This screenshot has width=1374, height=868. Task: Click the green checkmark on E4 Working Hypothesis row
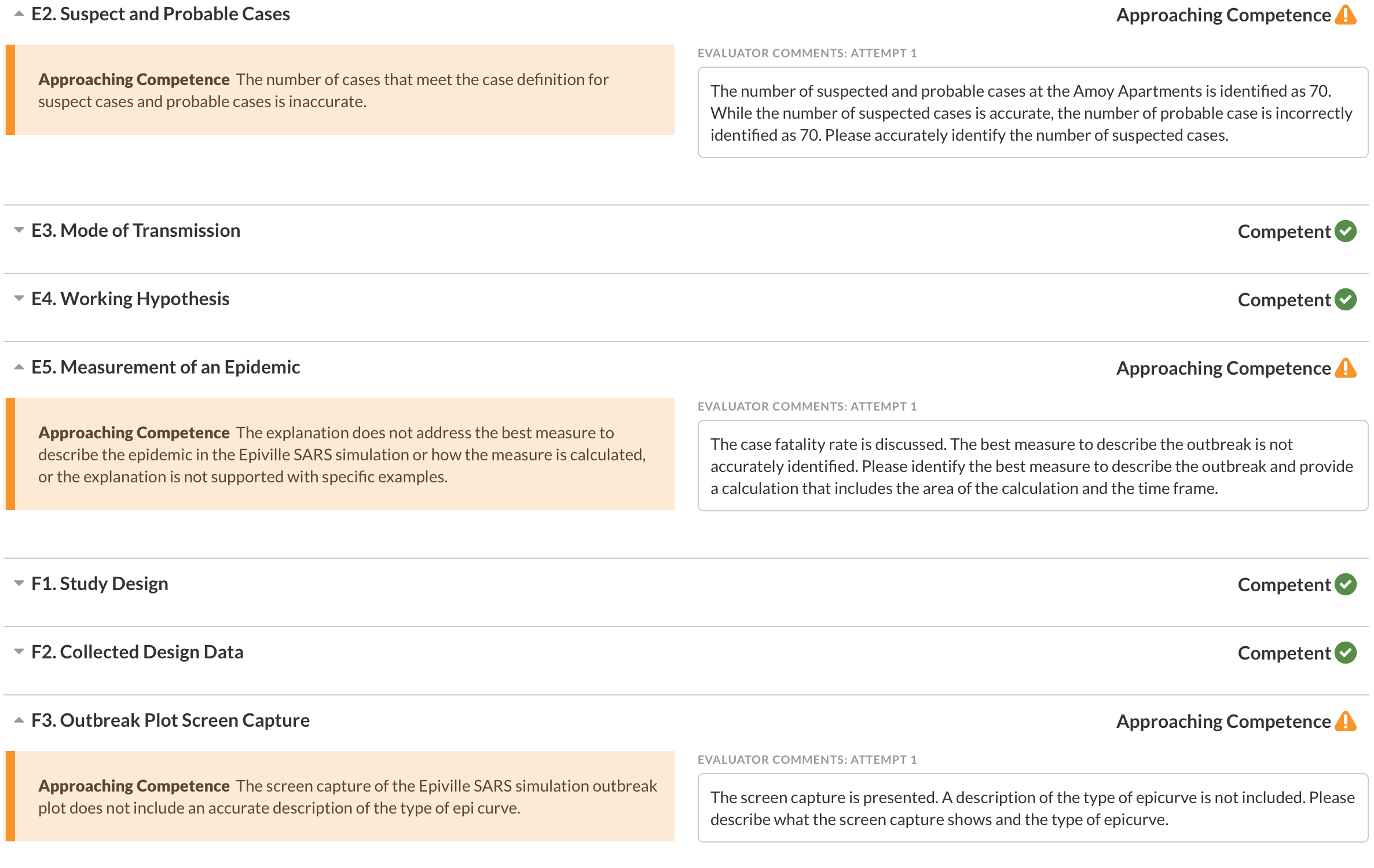click(1346, 299)
